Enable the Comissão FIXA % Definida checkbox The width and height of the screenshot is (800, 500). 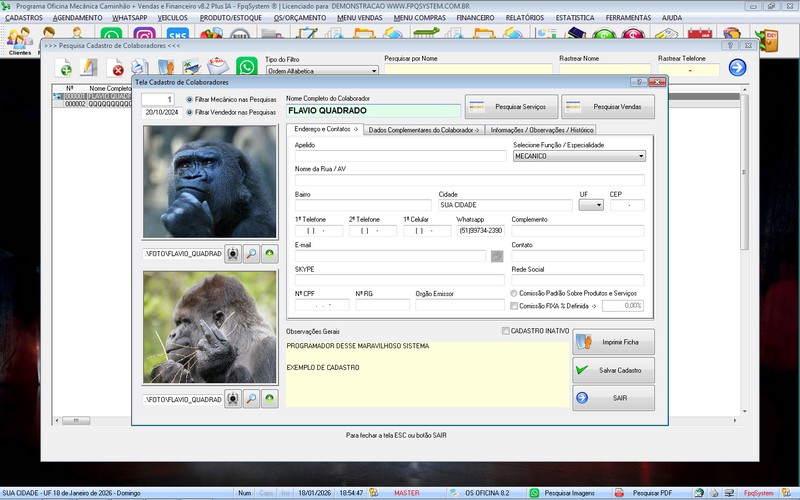tap(515, 306)
